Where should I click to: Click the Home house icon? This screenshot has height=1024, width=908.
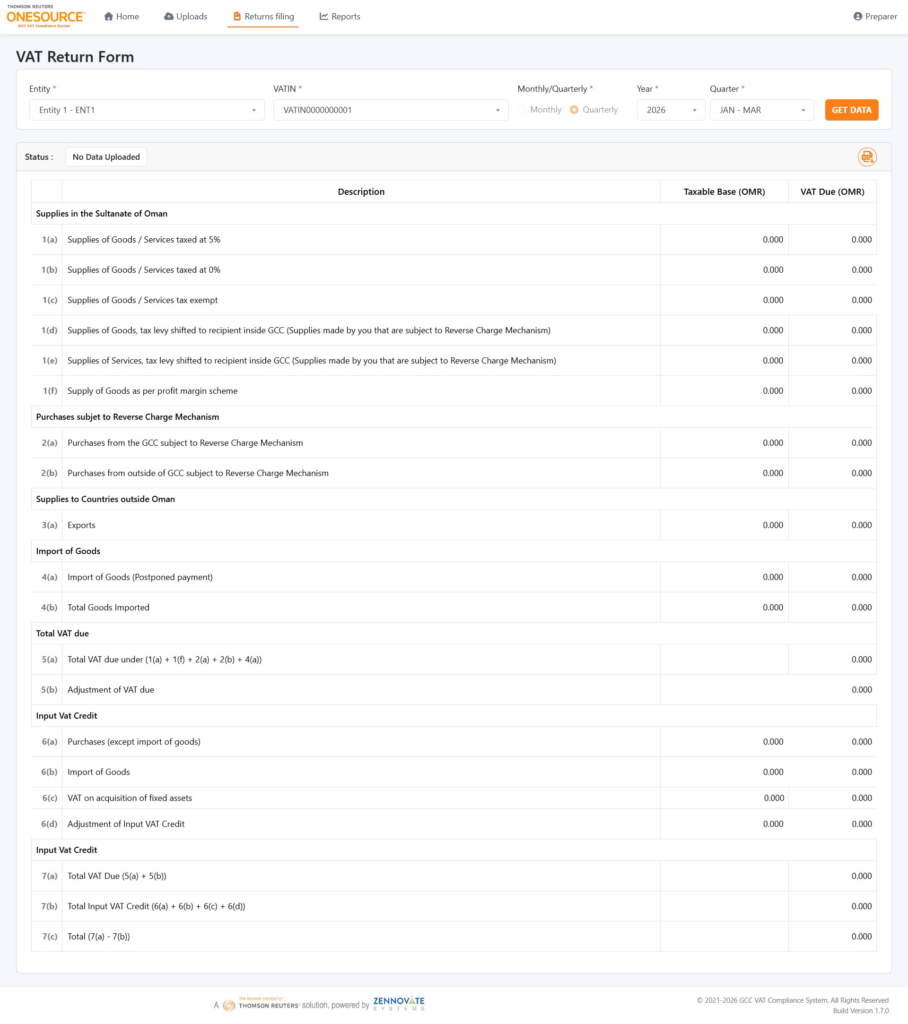tap(108, 16)
